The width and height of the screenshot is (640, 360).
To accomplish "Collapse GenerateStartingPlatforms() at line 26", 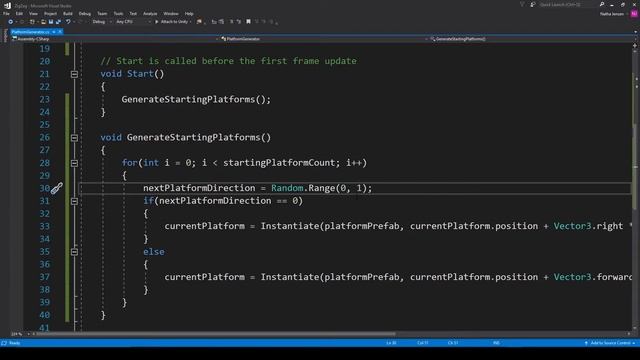I will (x=74, y=138).
